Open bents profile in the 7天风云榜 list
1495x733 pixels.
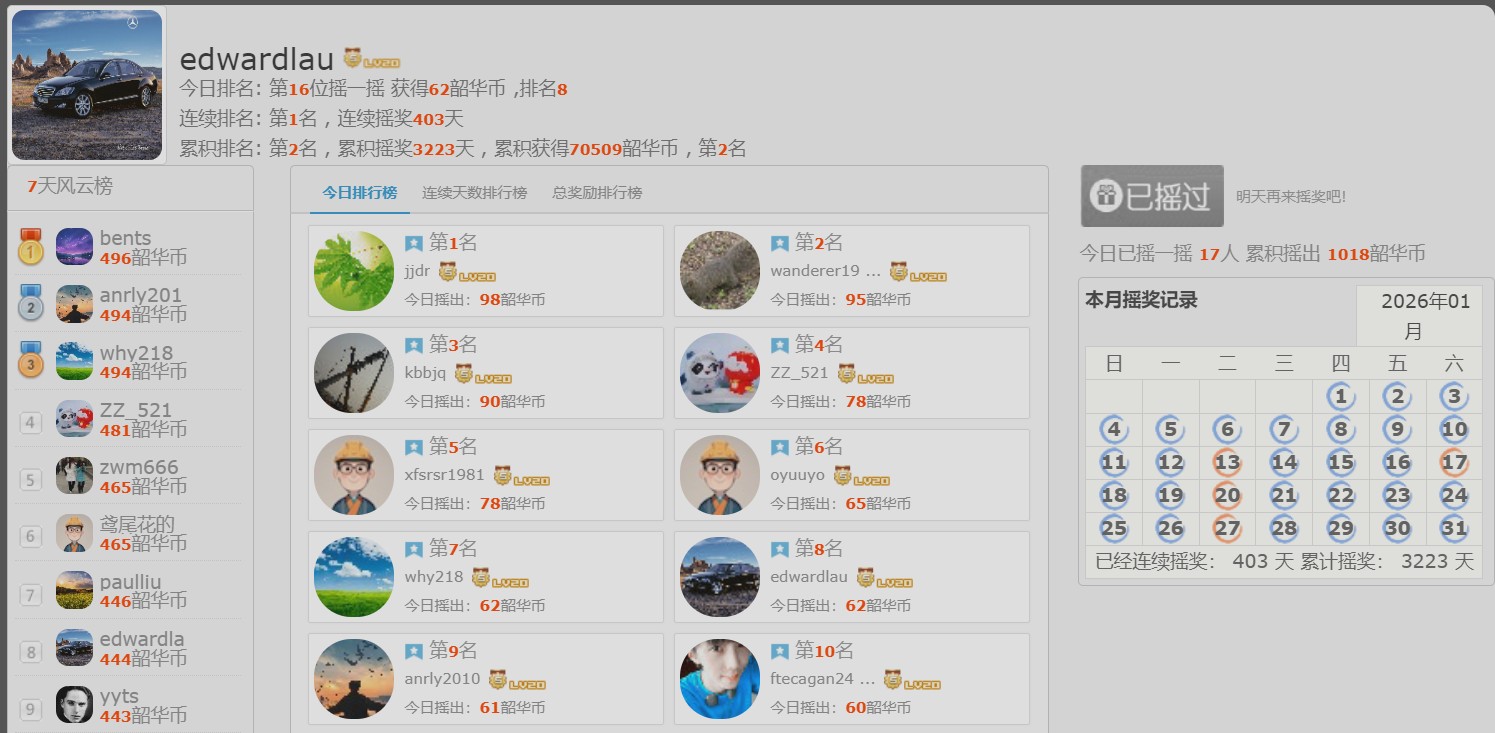click(x=125, y=238)
